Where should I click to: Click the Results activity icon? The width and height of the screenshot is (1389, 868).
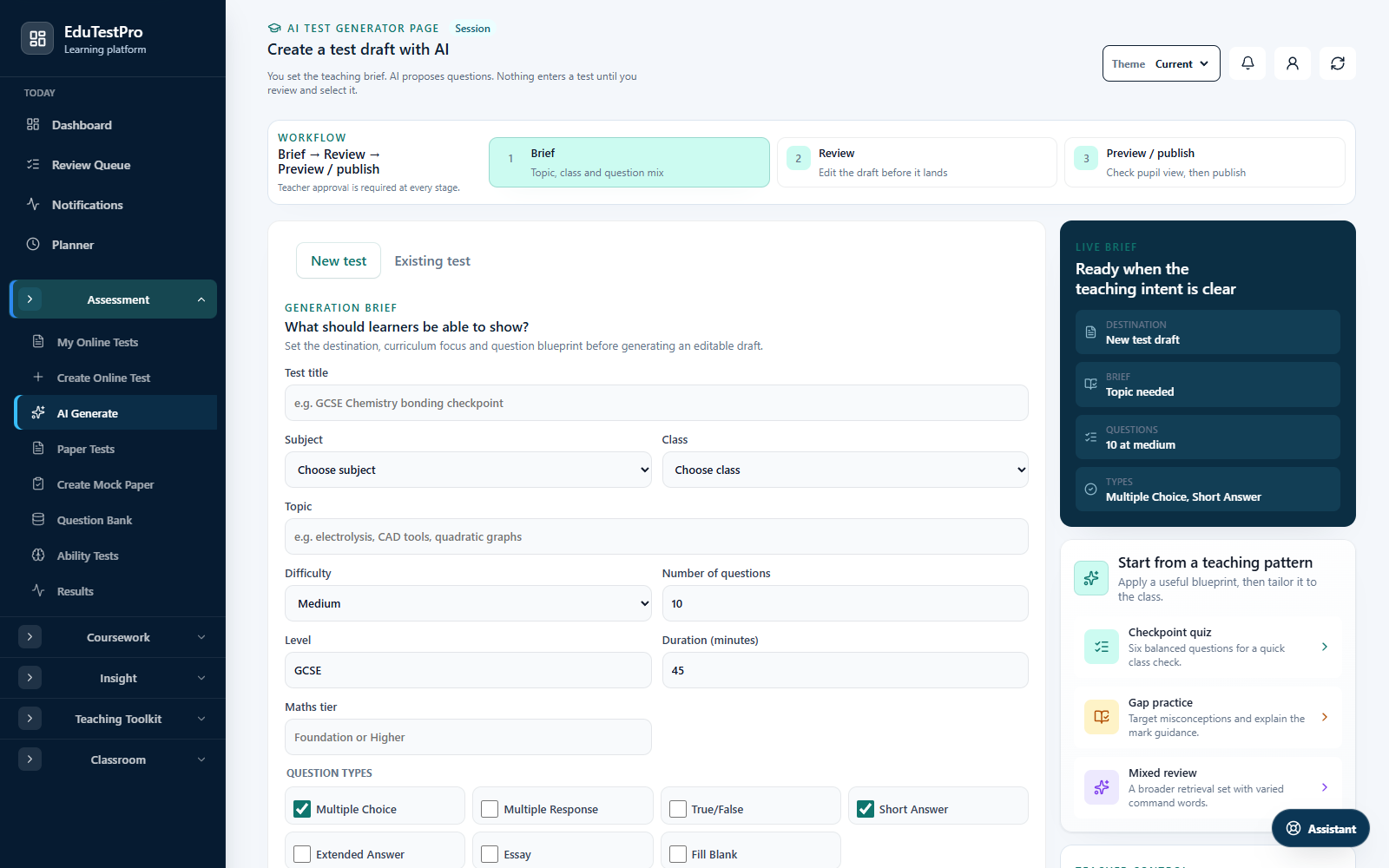click(38, 590)
